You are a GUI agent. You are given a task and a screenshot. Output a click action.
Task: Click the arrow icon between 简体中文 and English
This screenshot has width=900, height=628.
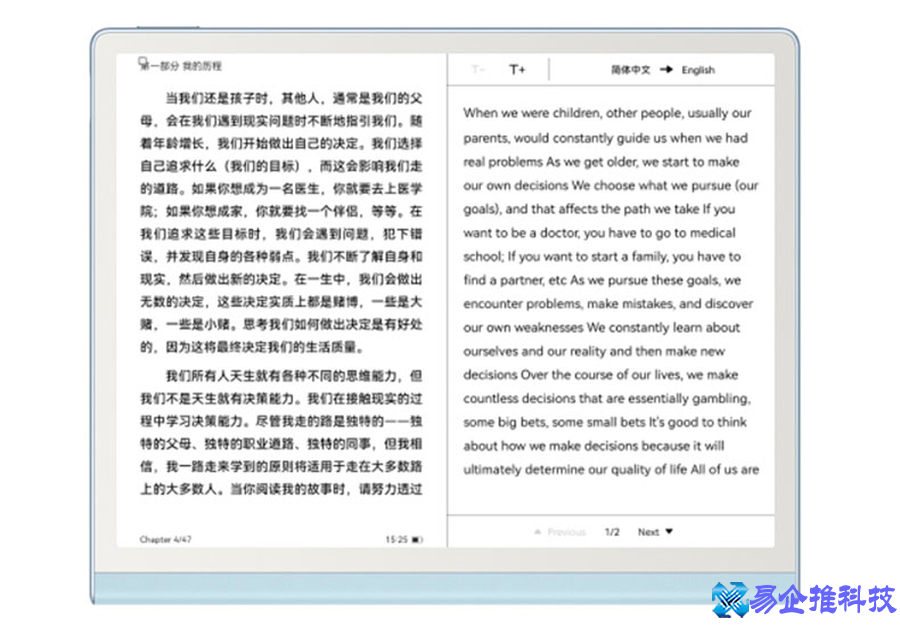tap(665, 70)
